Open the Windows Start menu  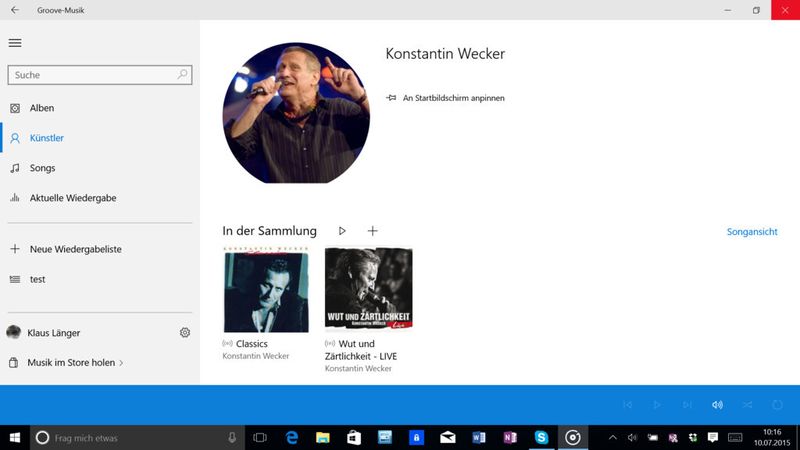[x=15, y=438]
